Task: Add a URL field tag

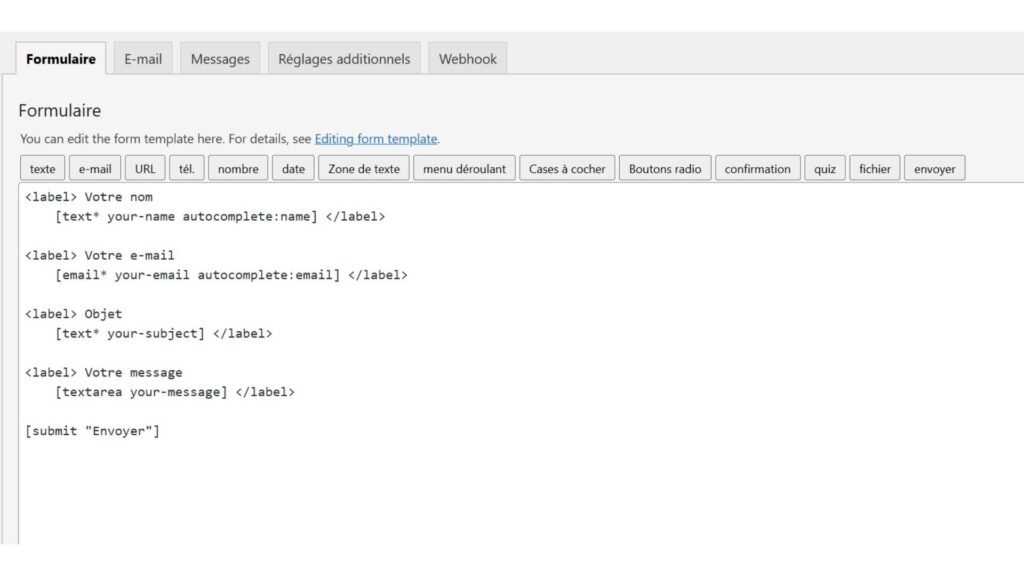Action: [145, 169]
